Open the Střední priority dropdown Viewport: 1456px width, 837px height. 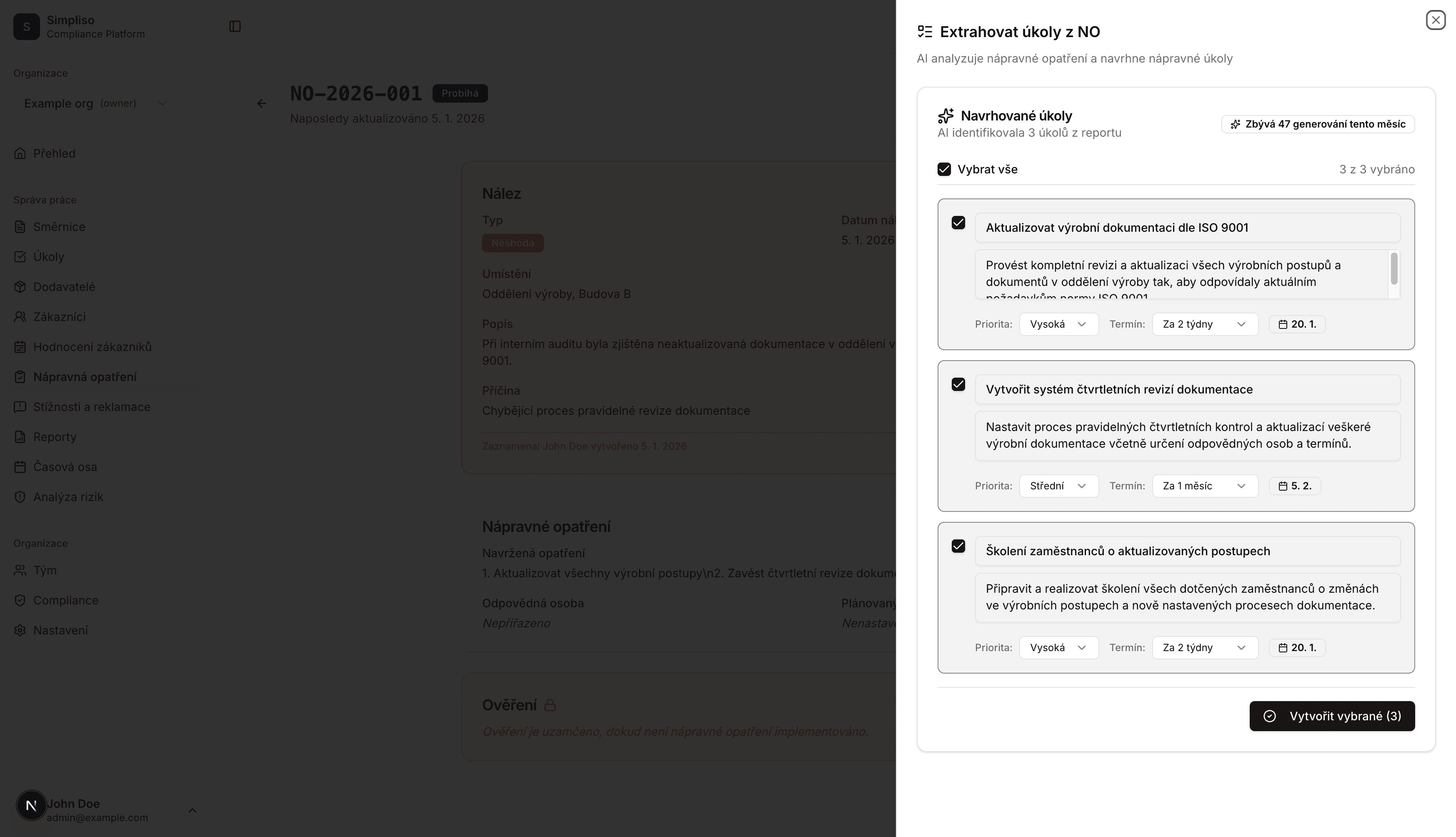pyautogui.click(x=1058, y=486)
